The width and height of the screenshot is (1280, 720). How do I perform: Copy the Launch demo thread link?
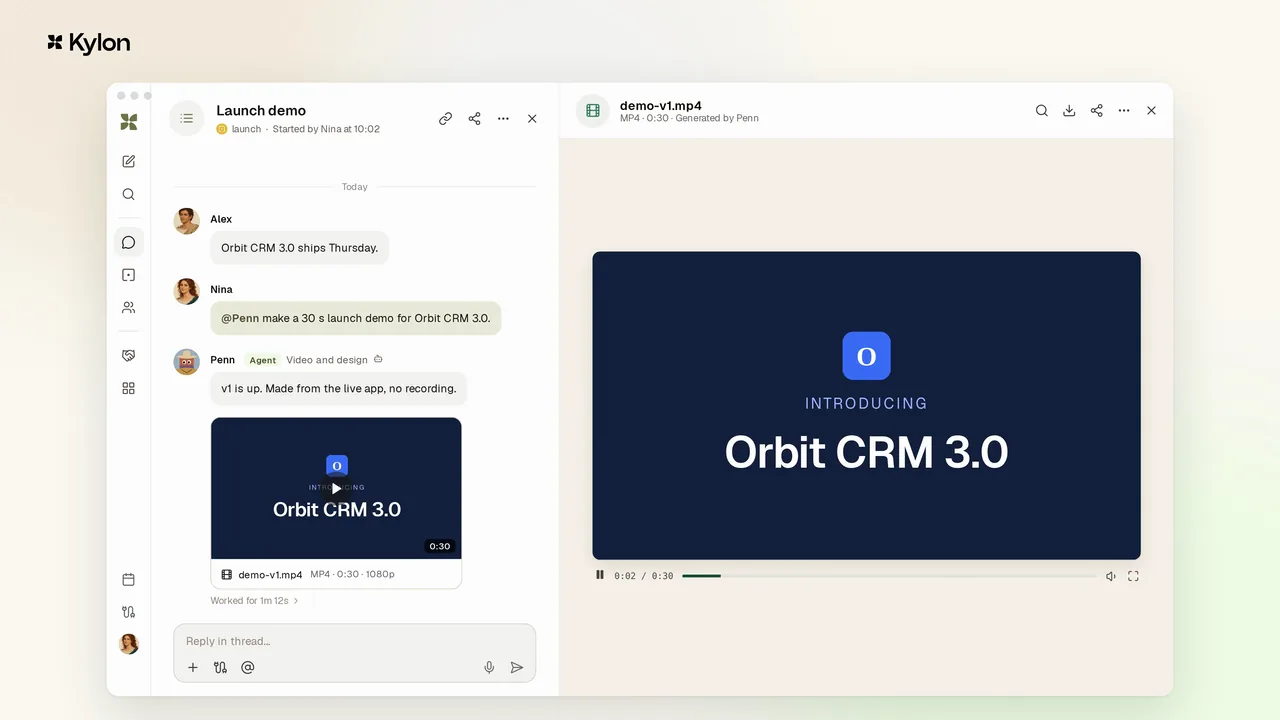tap(445, 118)
